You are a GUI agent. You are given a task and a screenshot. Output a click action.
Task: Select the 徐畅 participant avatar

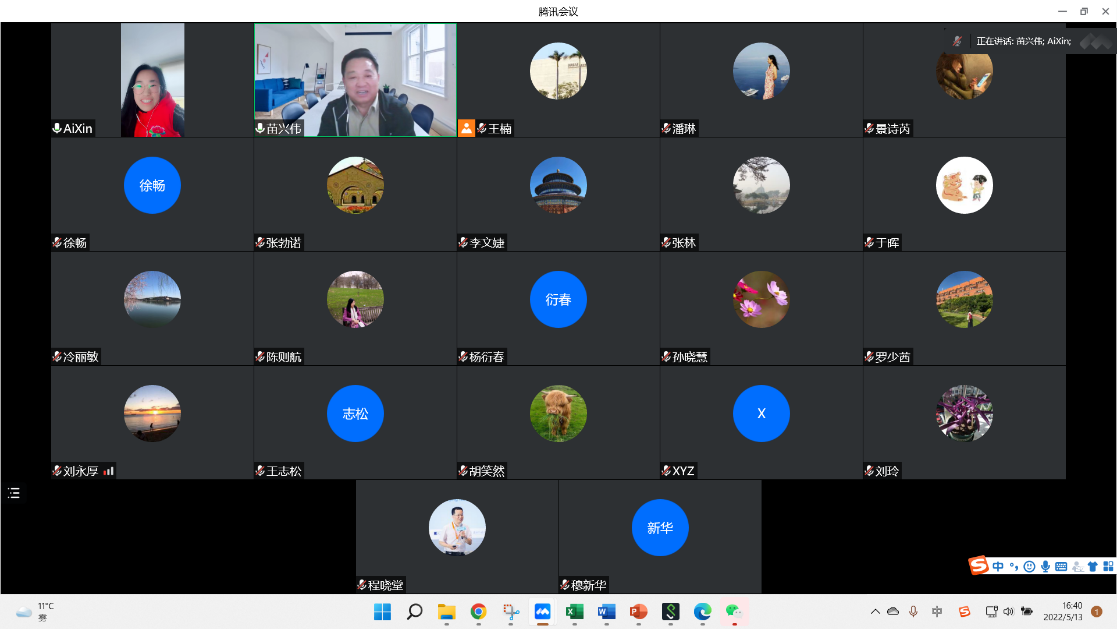pos(152,185)
